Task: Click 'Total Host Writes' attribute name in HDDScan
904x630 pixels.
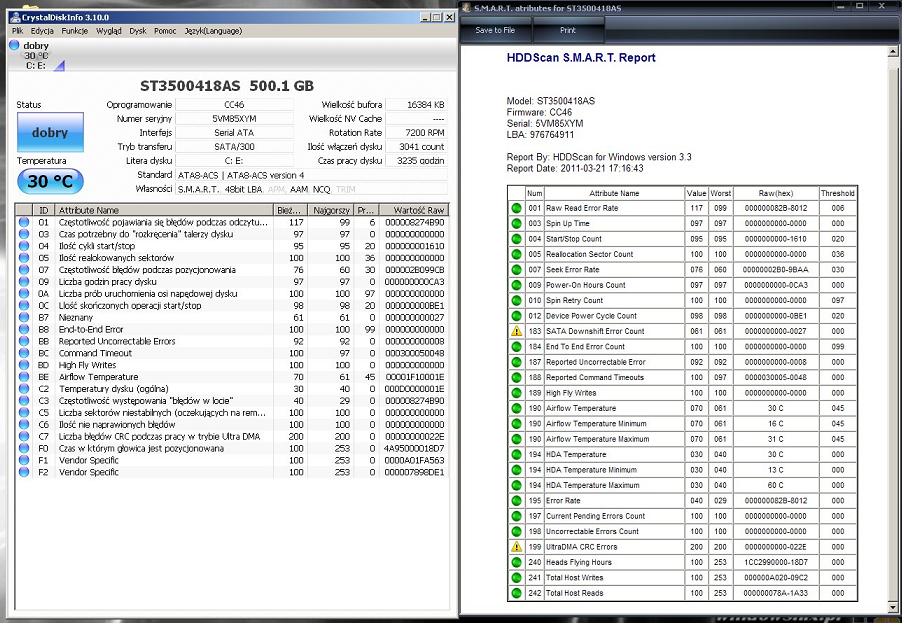Action: [x=574, y=578]
